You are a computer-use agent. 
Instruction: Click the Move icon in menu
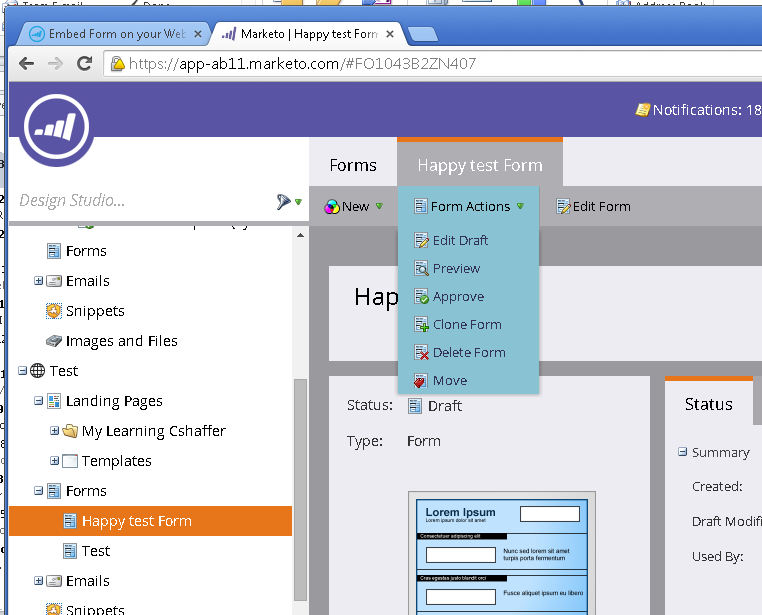[x=421, y=380]
